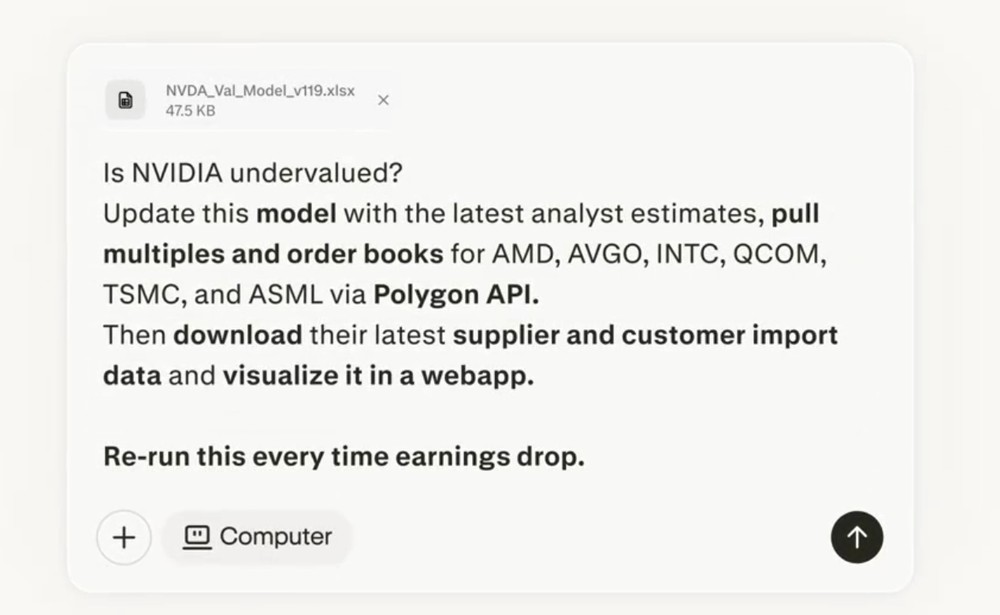This screenshot has width=1000, height=615.
Task: Click the word "Computer" label
Action: click(x=276, y=537)
